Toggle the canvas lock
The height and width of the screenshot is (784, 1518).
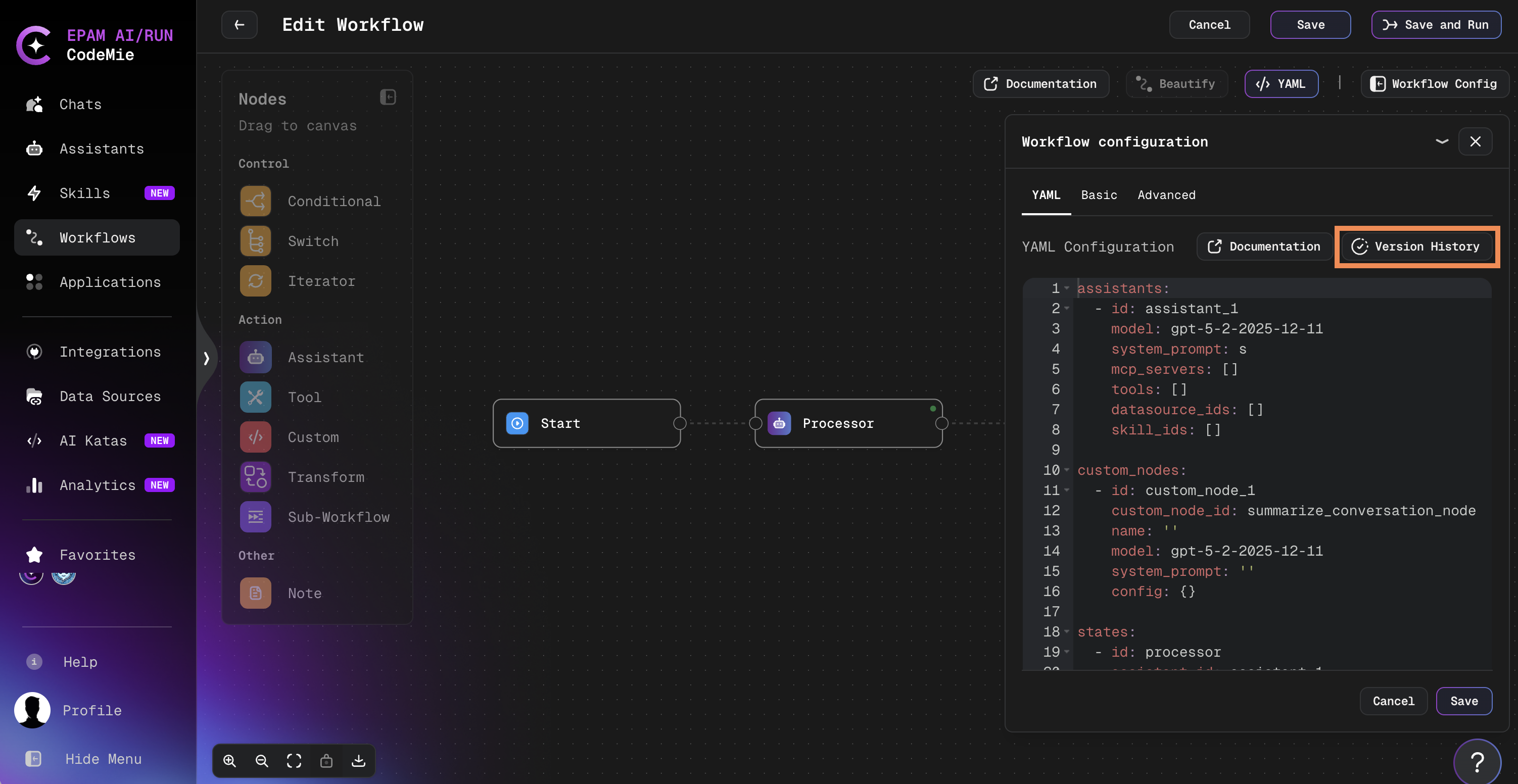[x=326, y=761]
